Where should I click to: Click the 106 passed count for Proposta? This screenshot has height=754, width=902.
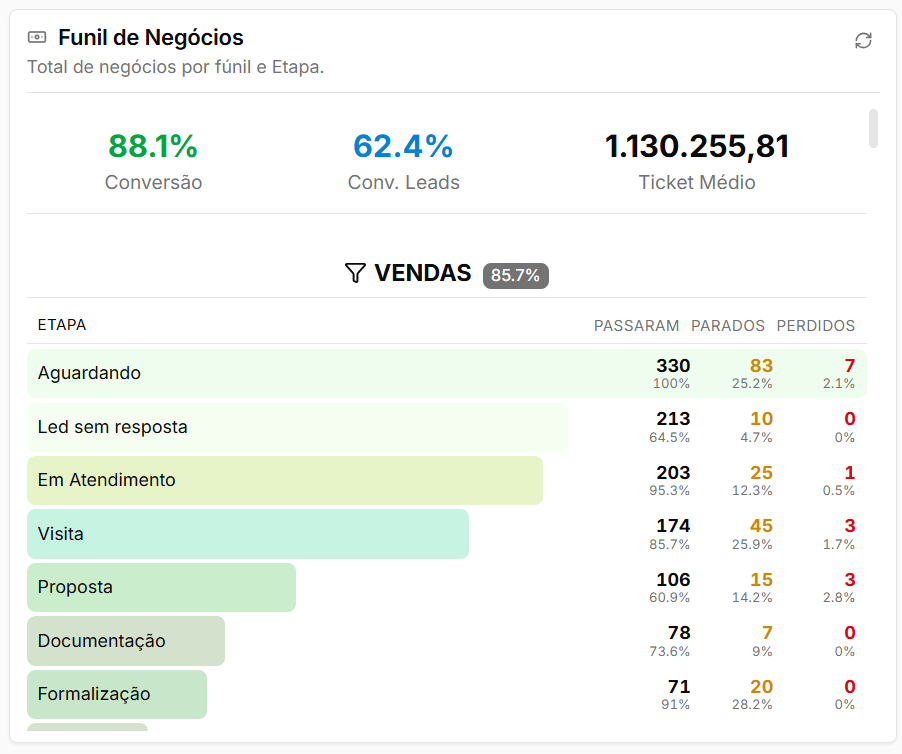point(673,580)
